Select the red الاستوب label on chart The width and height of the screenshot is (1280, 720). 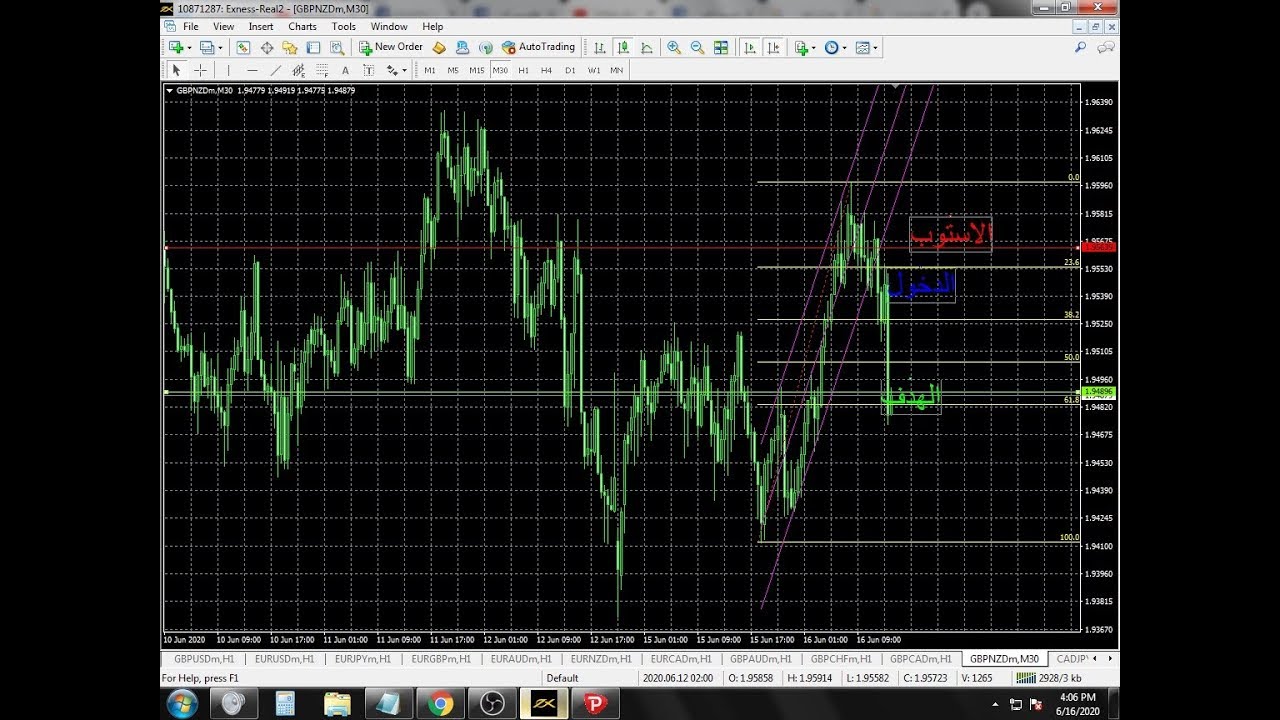tap(951, 234)
